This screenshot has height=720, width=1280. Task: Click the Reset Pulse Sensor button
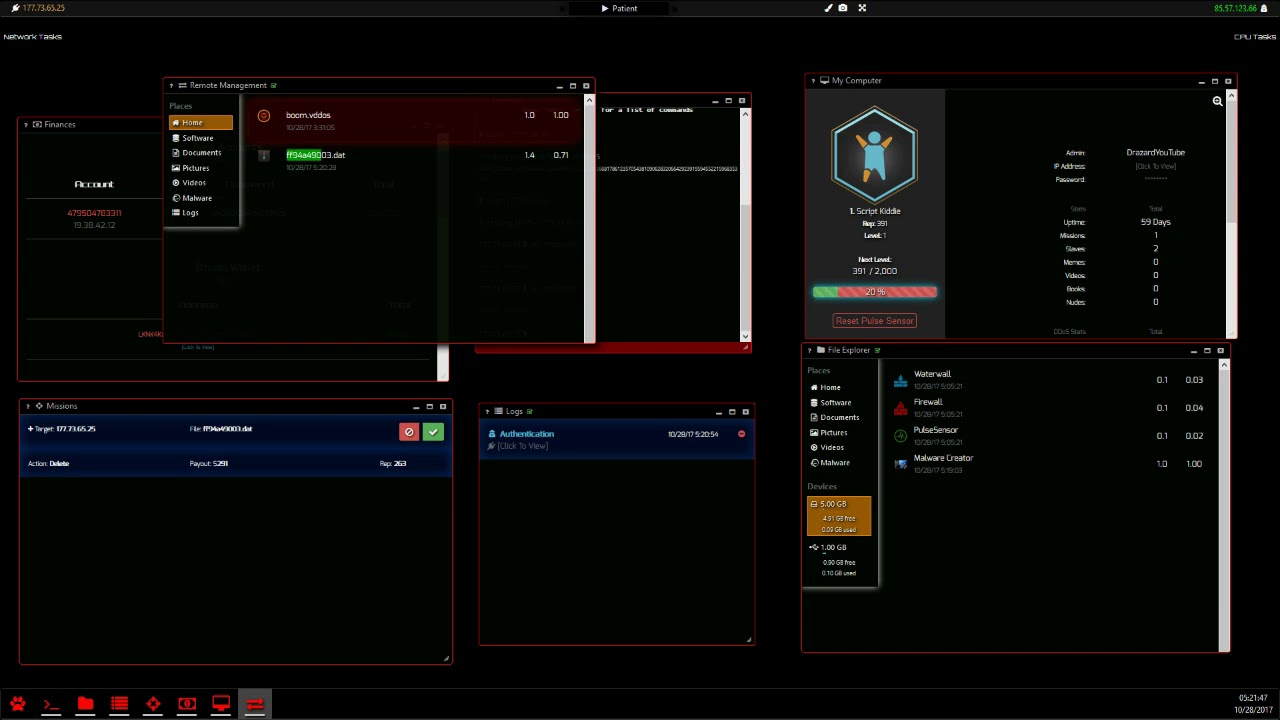(x=875, y=321)
